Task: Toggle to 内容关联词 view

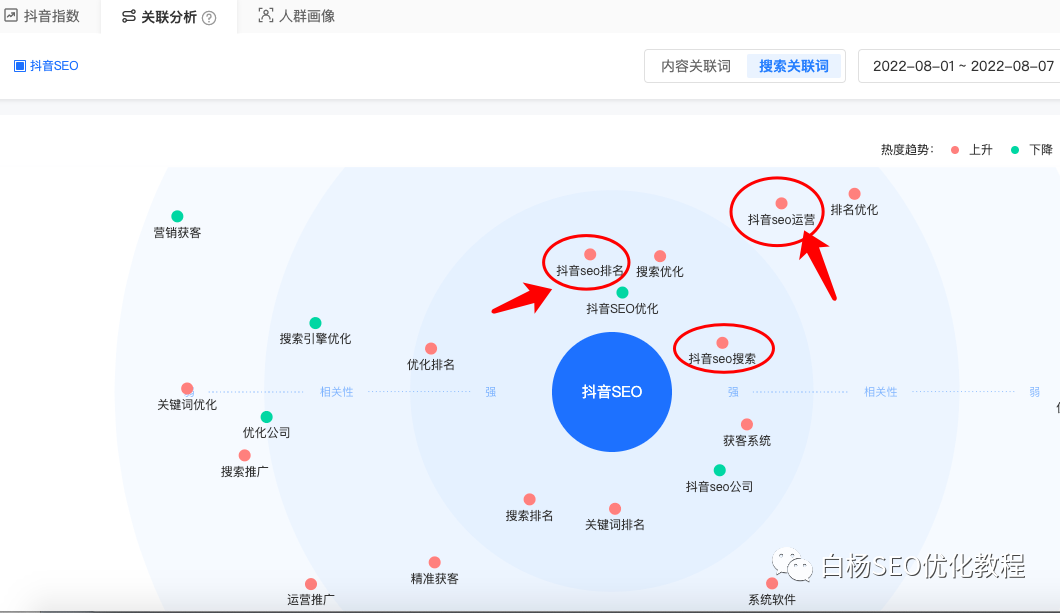Action: point(695,66)
